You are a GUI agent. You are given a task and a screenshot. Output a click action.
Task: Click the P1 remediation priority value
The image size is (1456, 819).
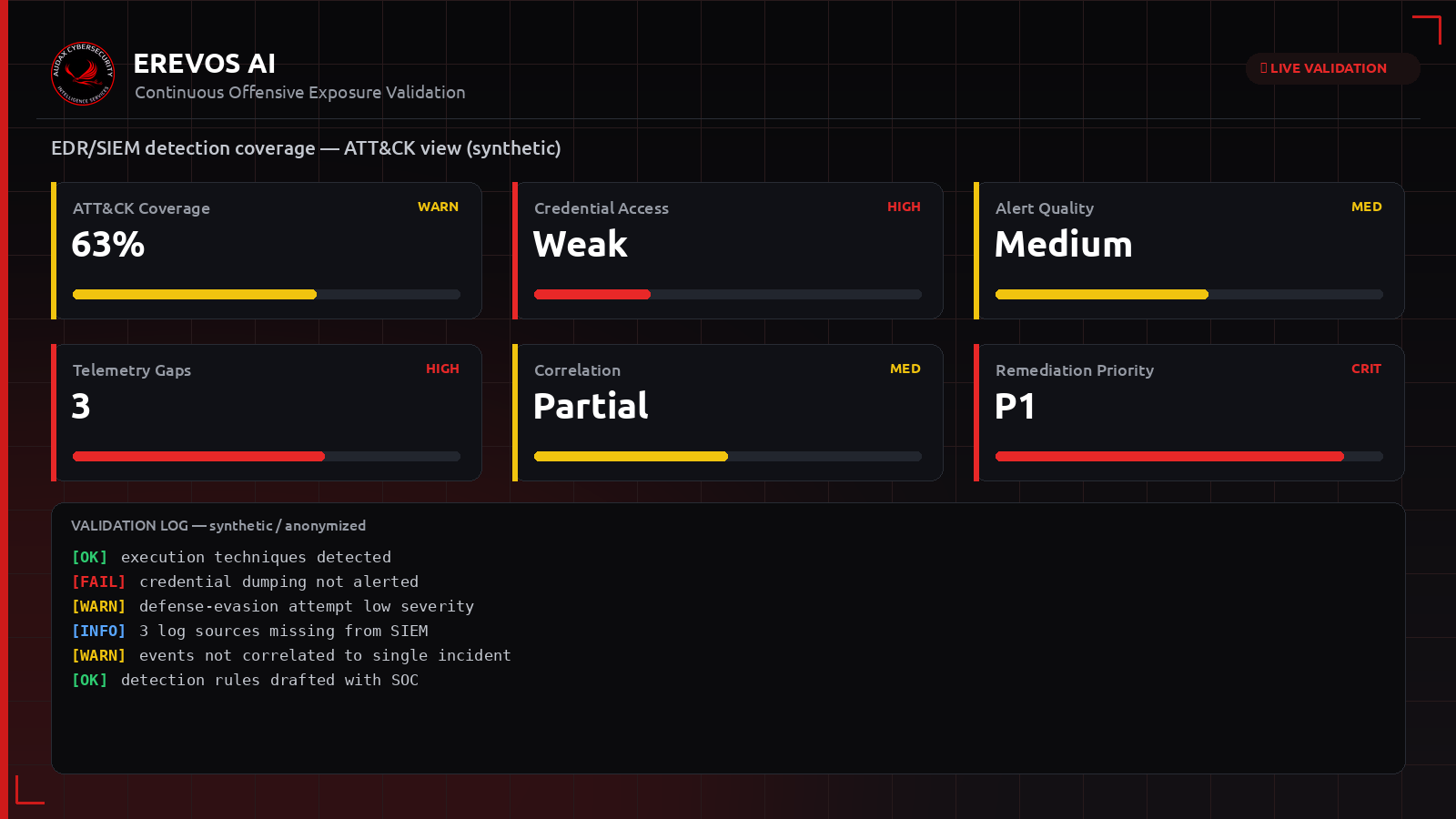pos(1015,406)
